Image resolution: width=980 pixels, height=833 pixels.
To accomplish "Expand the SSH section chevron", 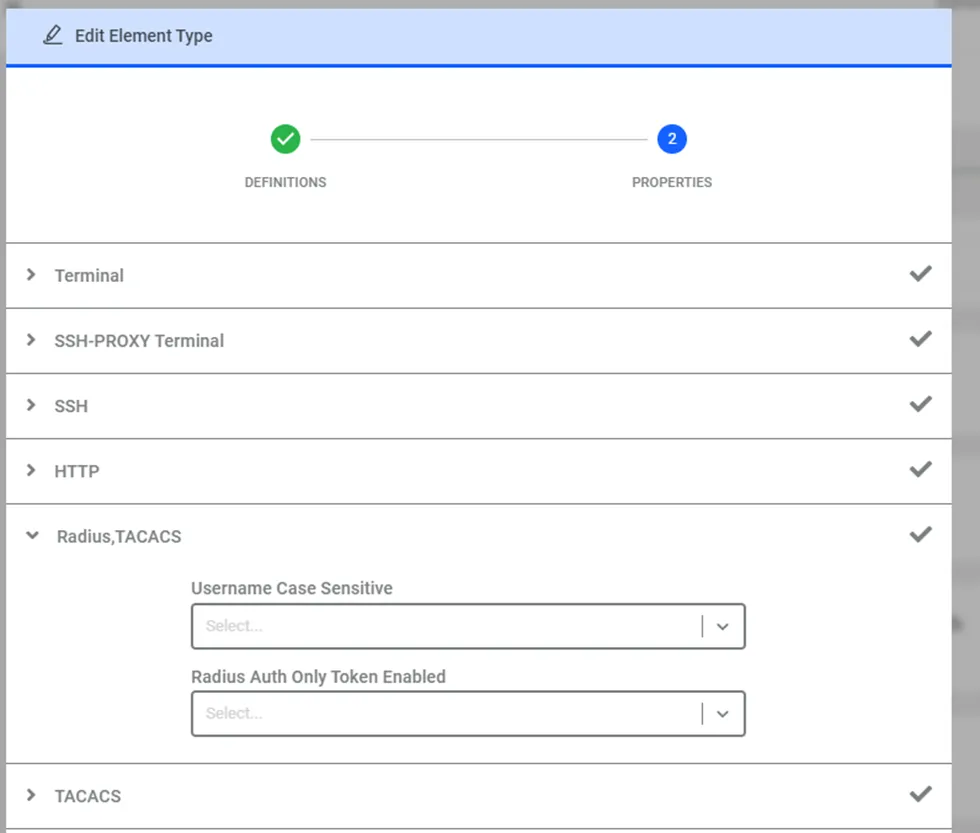I will click(31, 405).
